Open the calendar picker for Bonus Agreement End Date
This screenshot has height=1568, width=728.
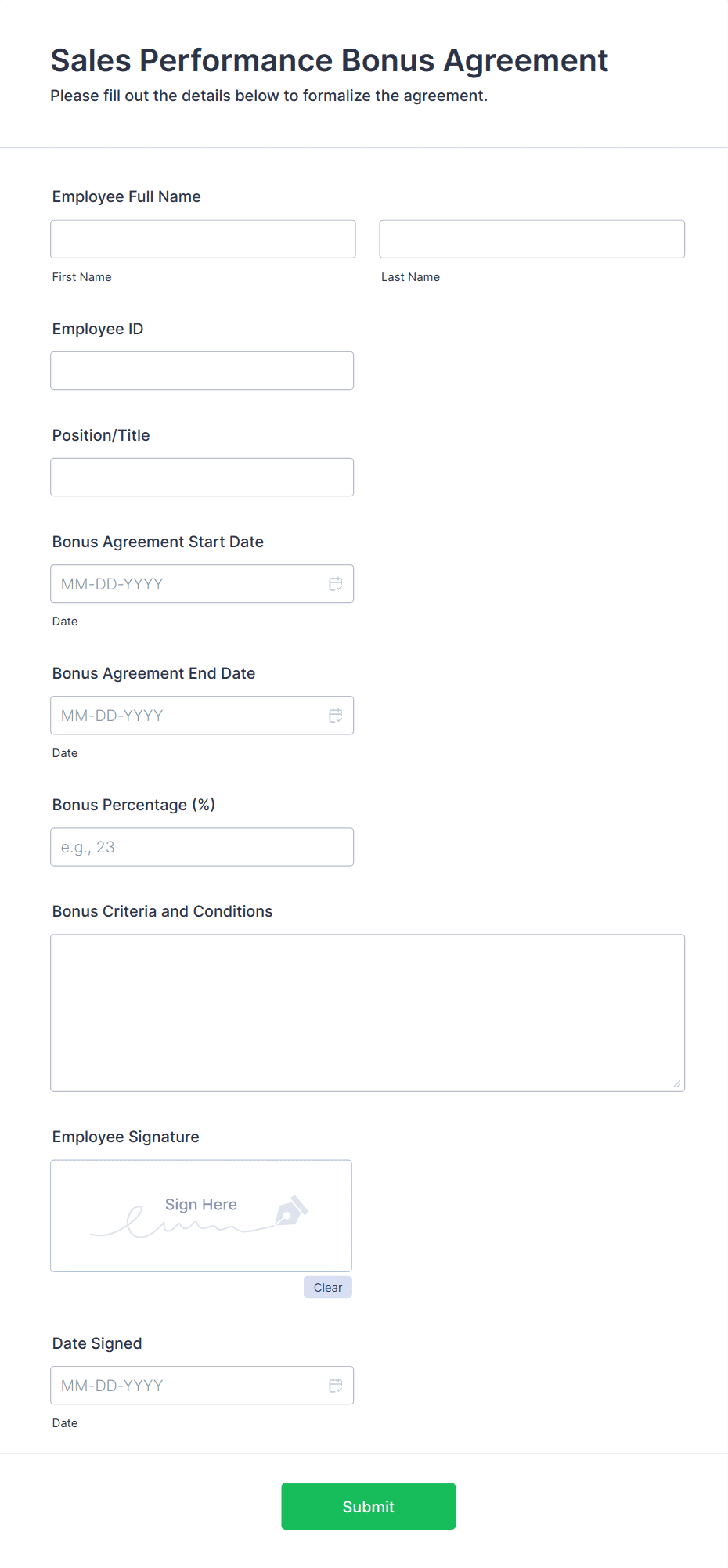(x=336, y=715)
